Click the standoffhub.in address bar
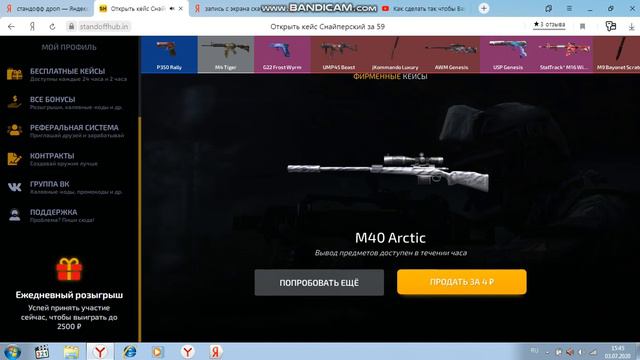 coord(104,27)
